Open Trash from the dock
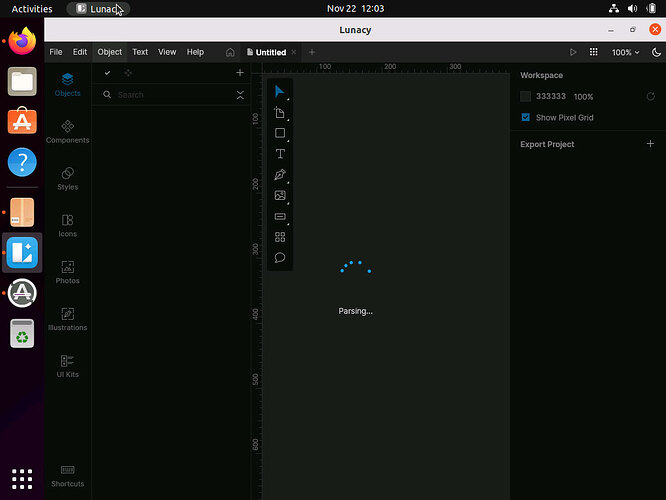This screenshot has height=500, width=666. pyautogui.click(x=22, y=333)
